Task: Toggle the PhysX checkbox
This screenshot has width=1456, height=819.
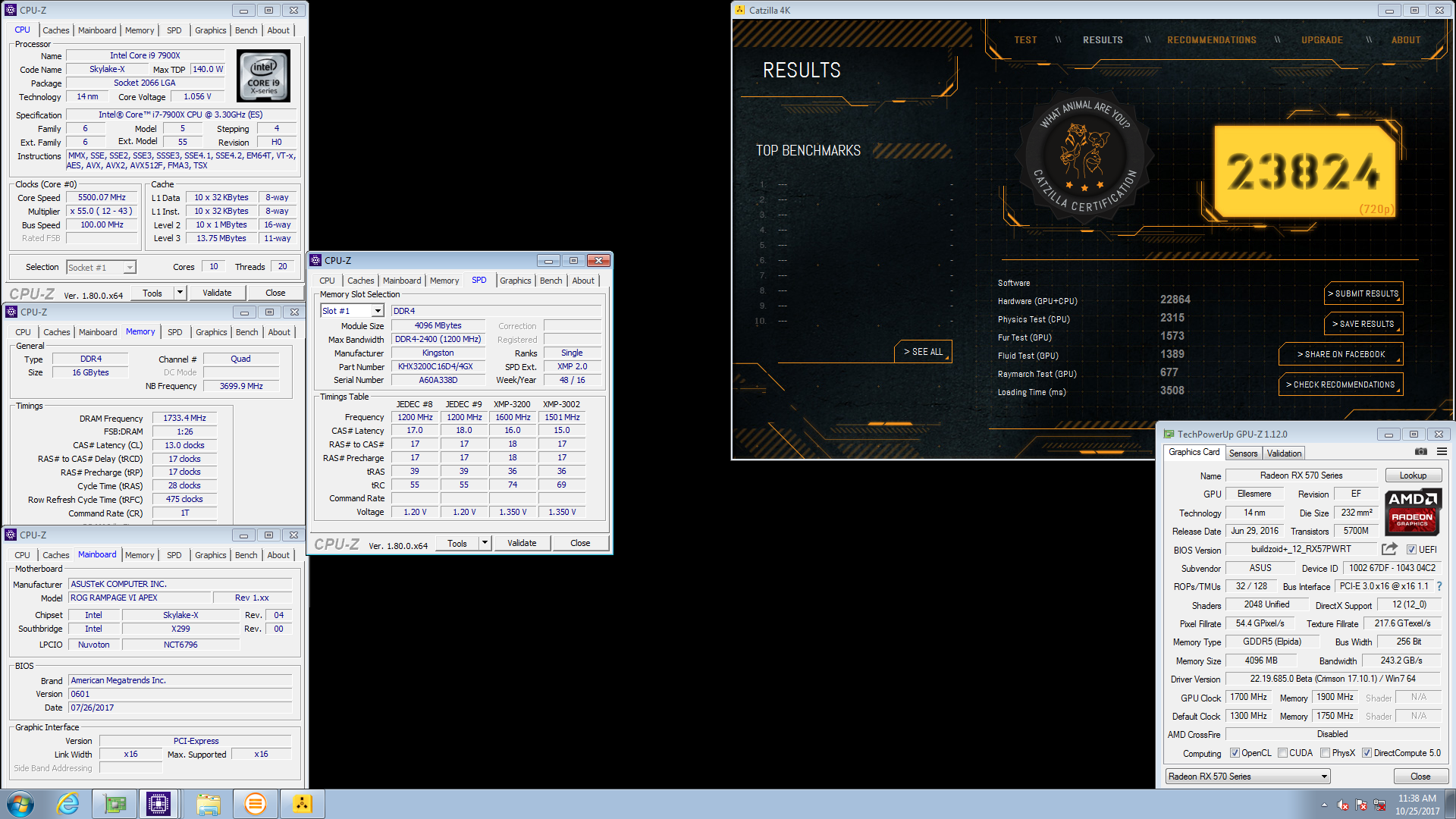Action: coord(1325,753)
